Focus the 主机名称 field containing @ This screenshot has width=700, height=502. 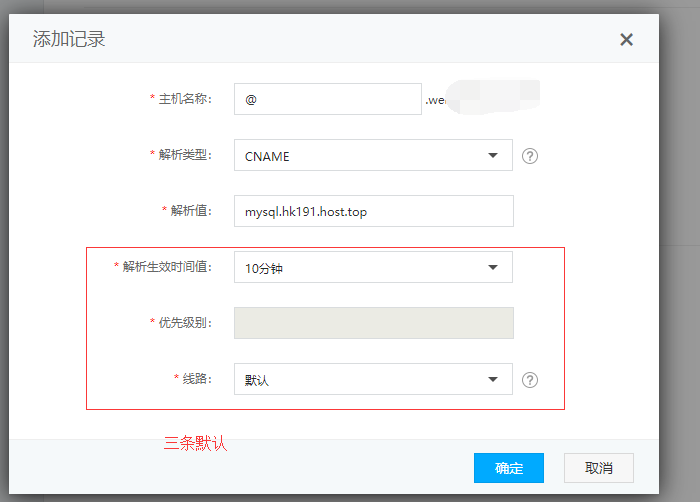pyautogui.click(x=327, y=100)
